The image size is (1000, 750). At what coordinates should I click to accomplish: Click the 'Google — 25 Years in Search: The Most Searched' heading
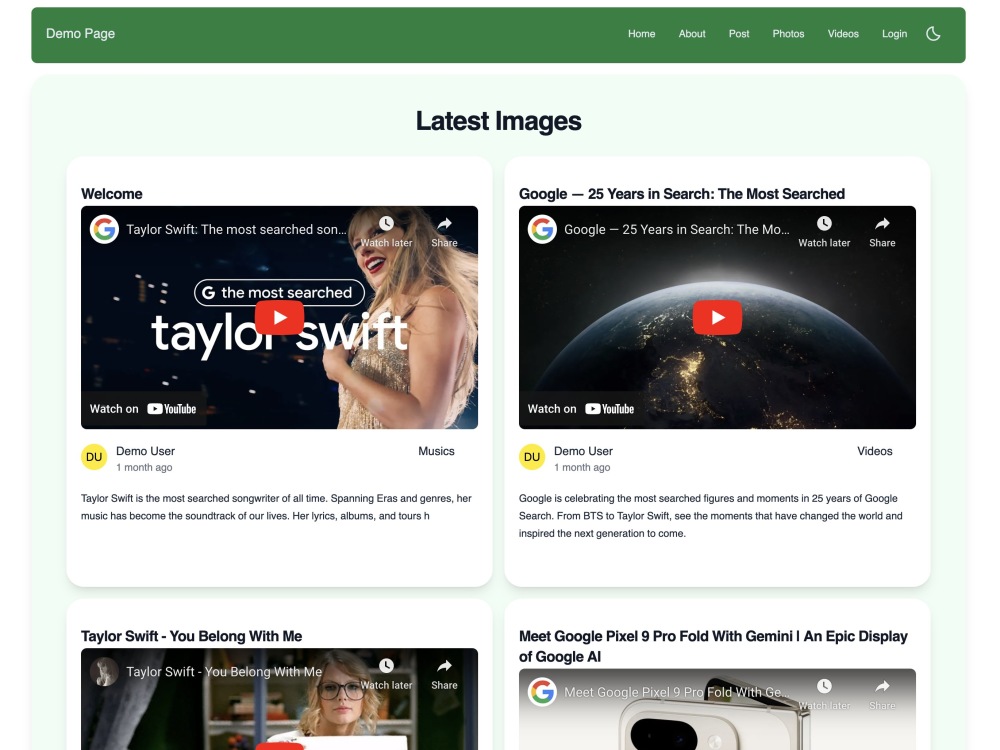pyautogui.click(x=682, y=194)
